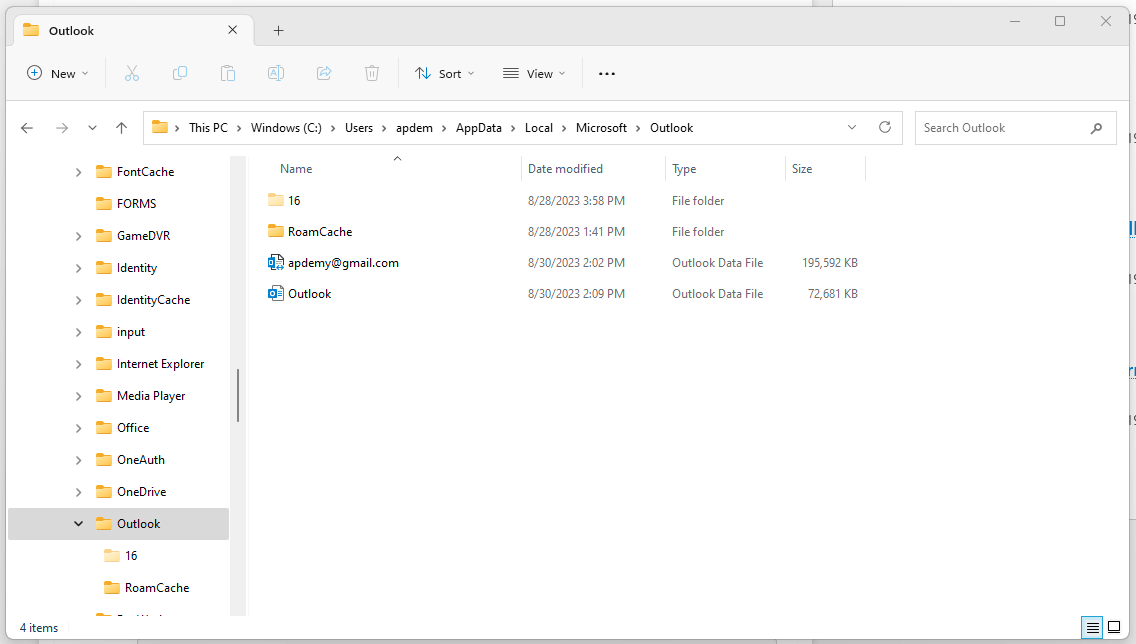Expand the Media Player tree folder
The height and width of the screenshot is (644, 1136).
(78, 396)
